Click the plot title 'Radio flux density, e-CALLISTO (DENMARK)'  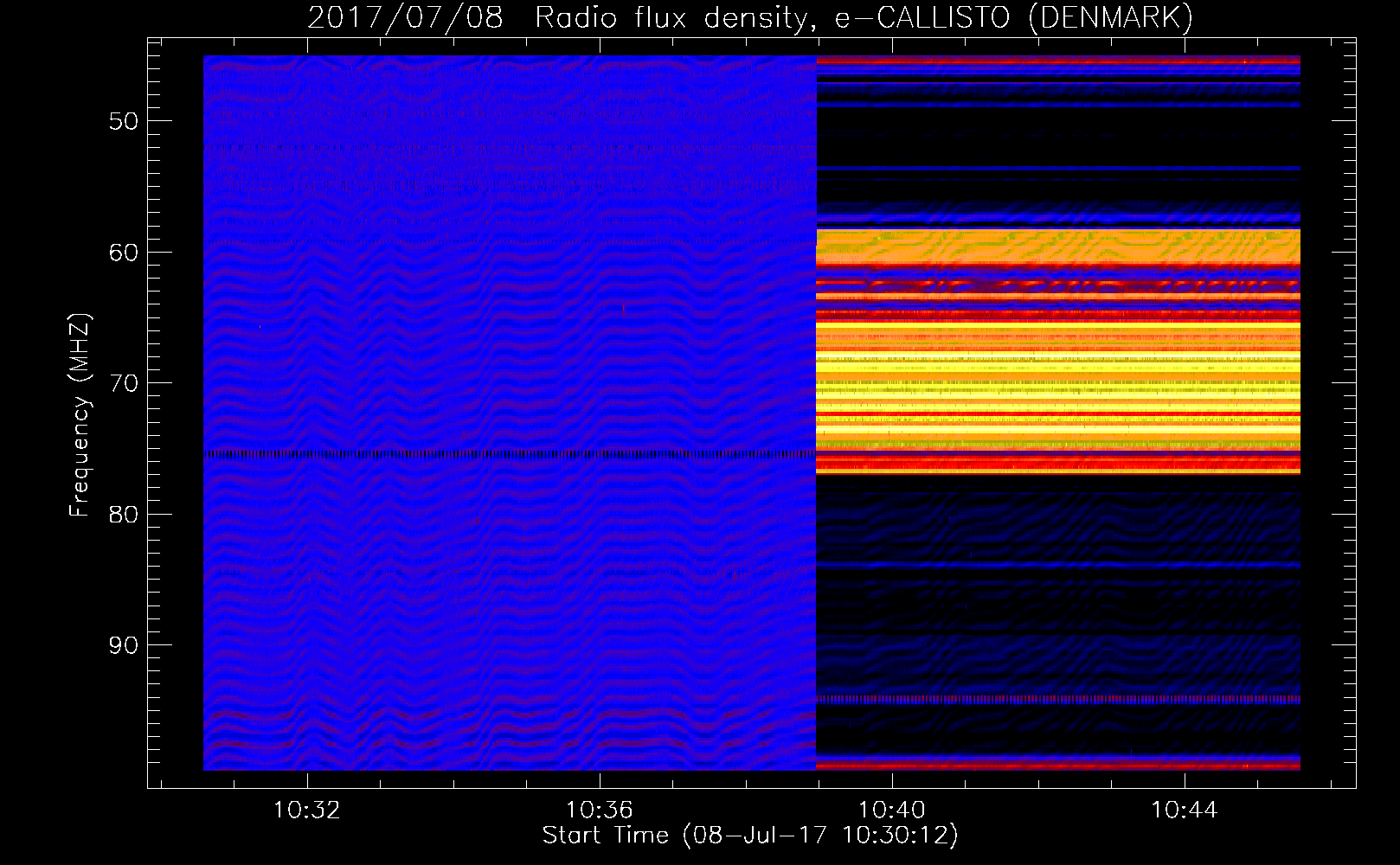(x=864, y=17)
